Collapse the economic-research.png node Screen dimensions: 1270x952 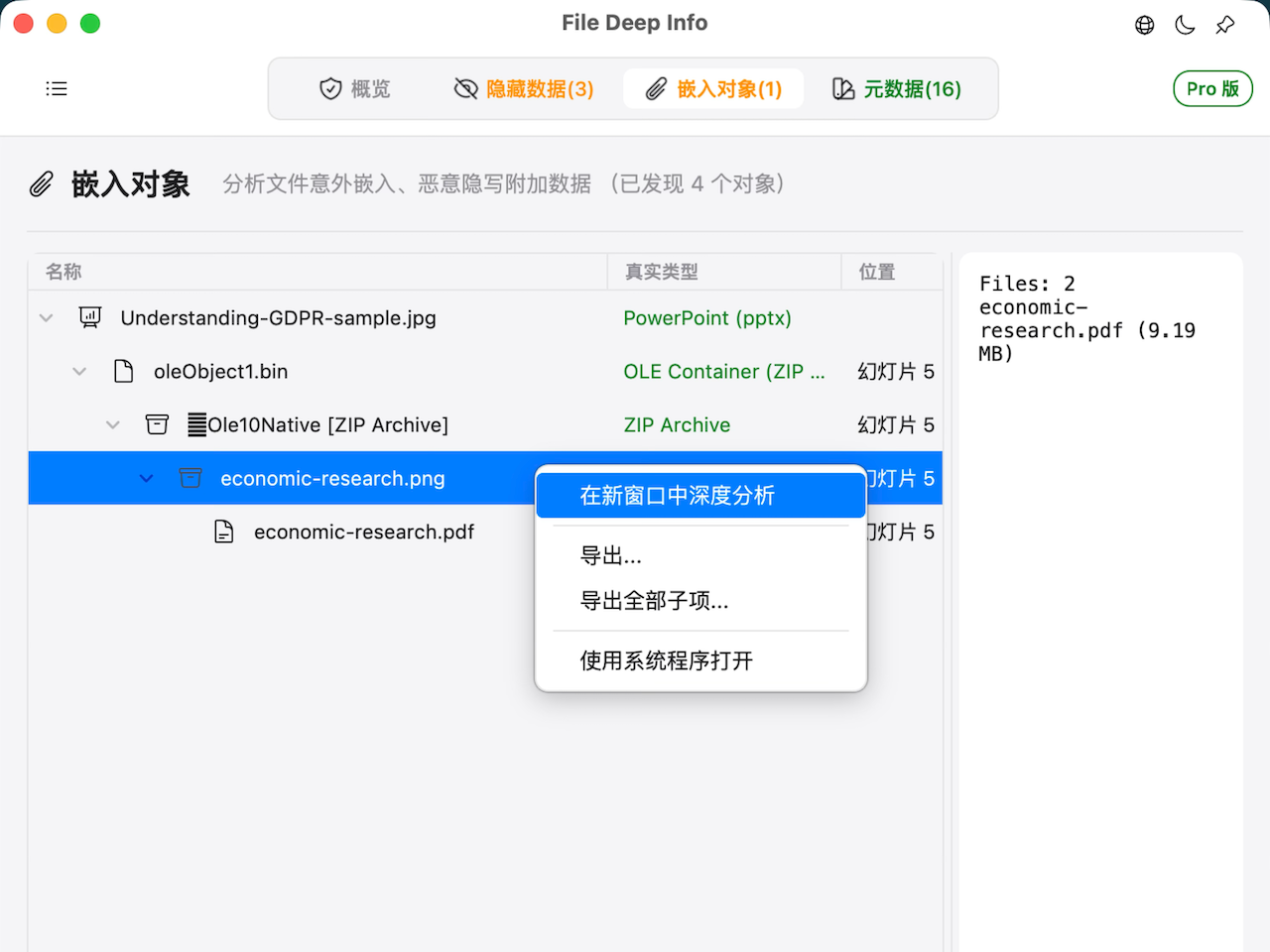coord(146,477)
